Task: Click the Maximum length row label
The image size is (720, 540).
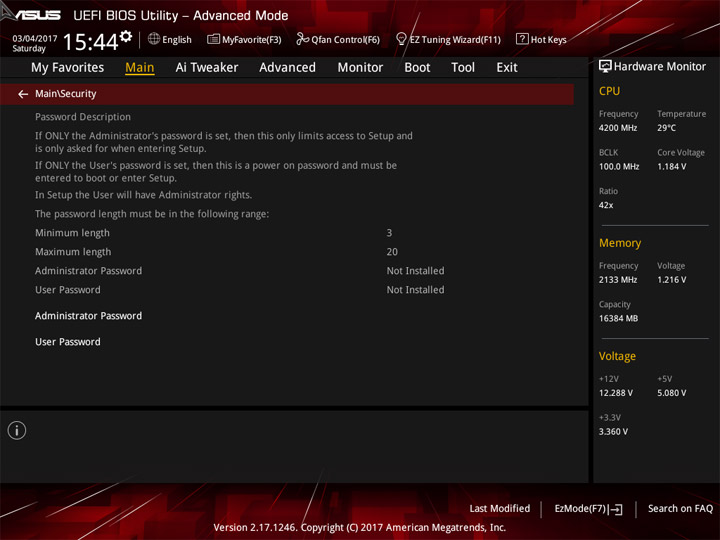Action: tap(73, 252)
